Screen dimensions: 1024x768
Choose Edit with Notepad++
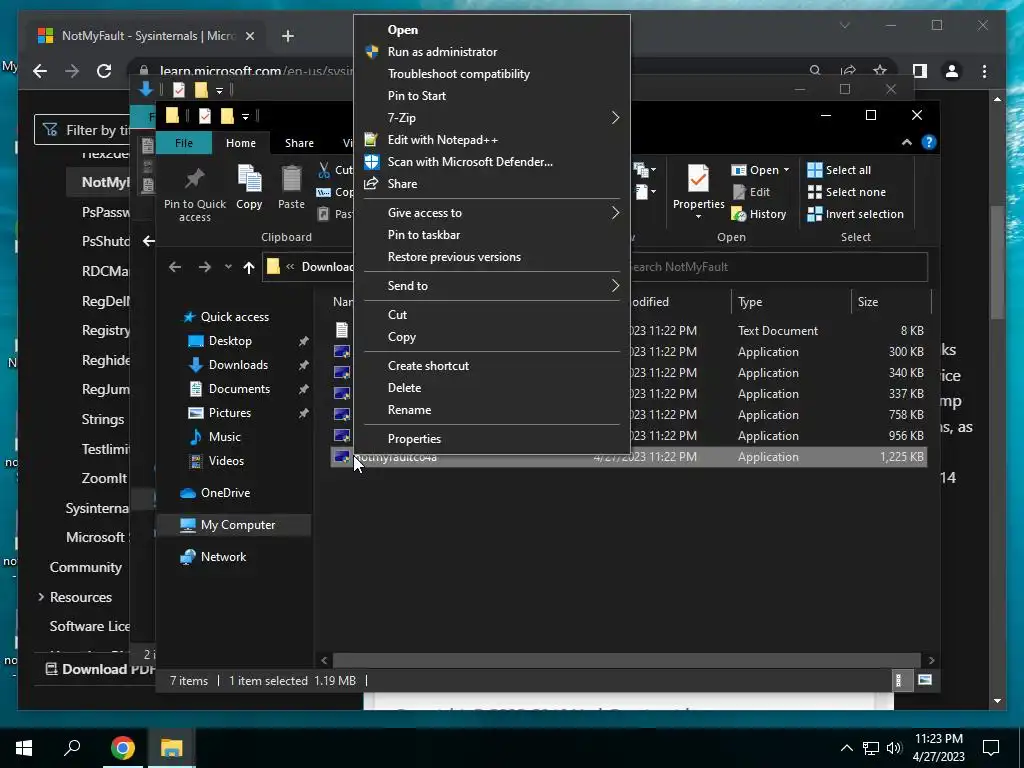pos(442,140)
